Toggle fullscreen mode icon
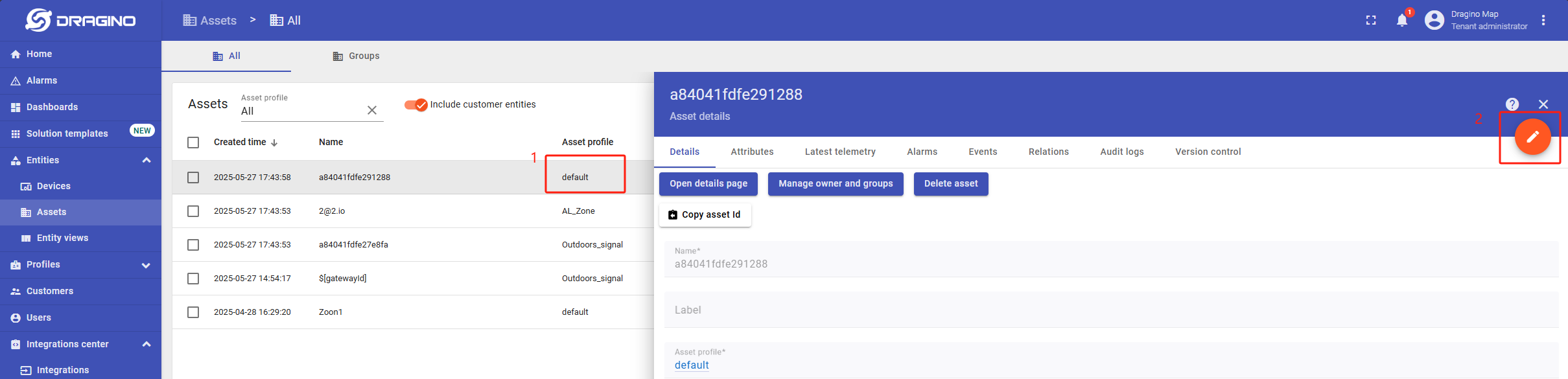The image size is (1568, 379). coord(1371,20)
